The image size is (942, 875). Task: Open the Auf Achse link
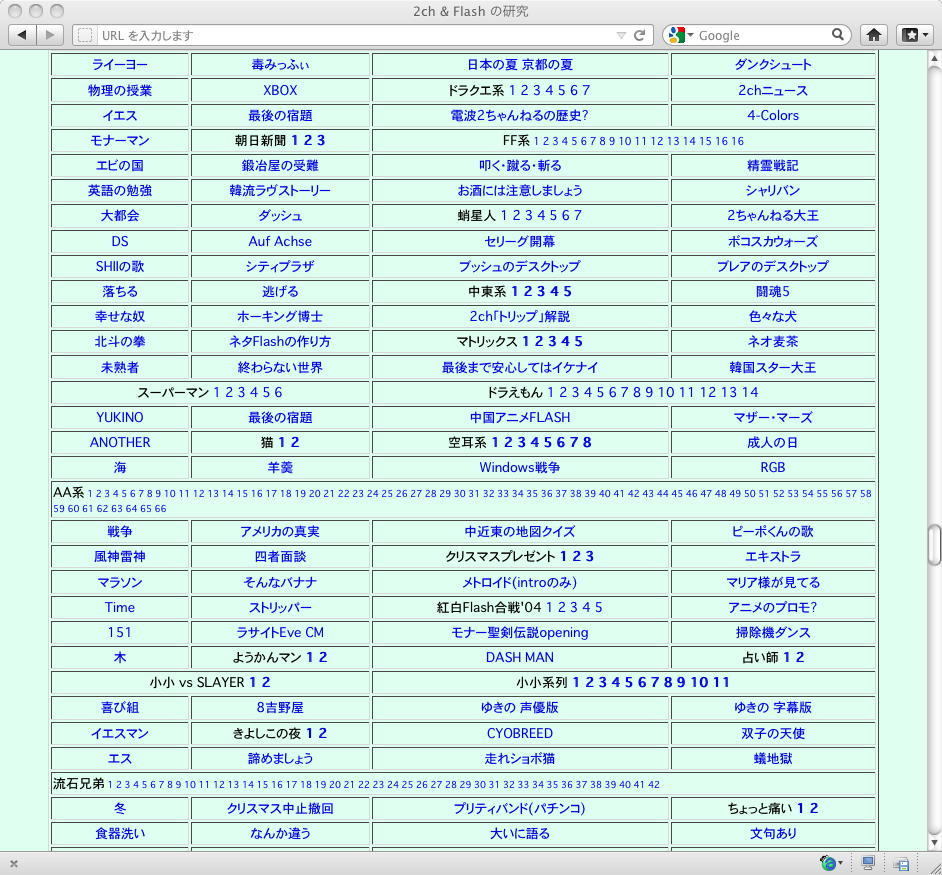tap(280, 242)
